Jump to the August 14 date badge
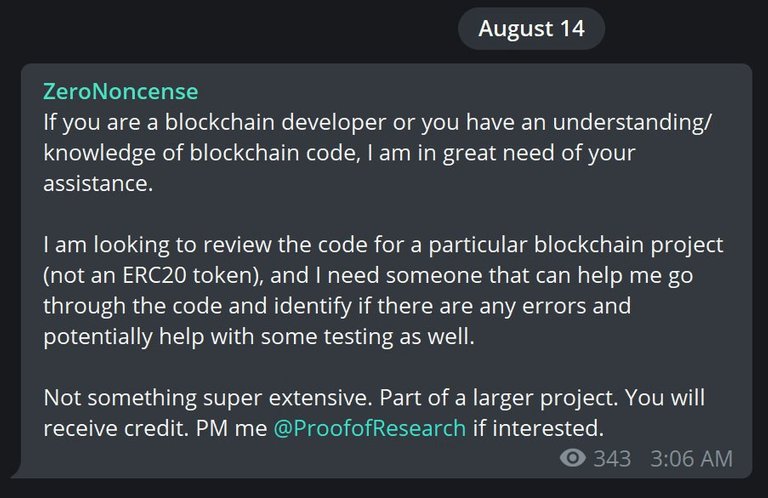Screen dimensions: 768x498 point(531,28)
